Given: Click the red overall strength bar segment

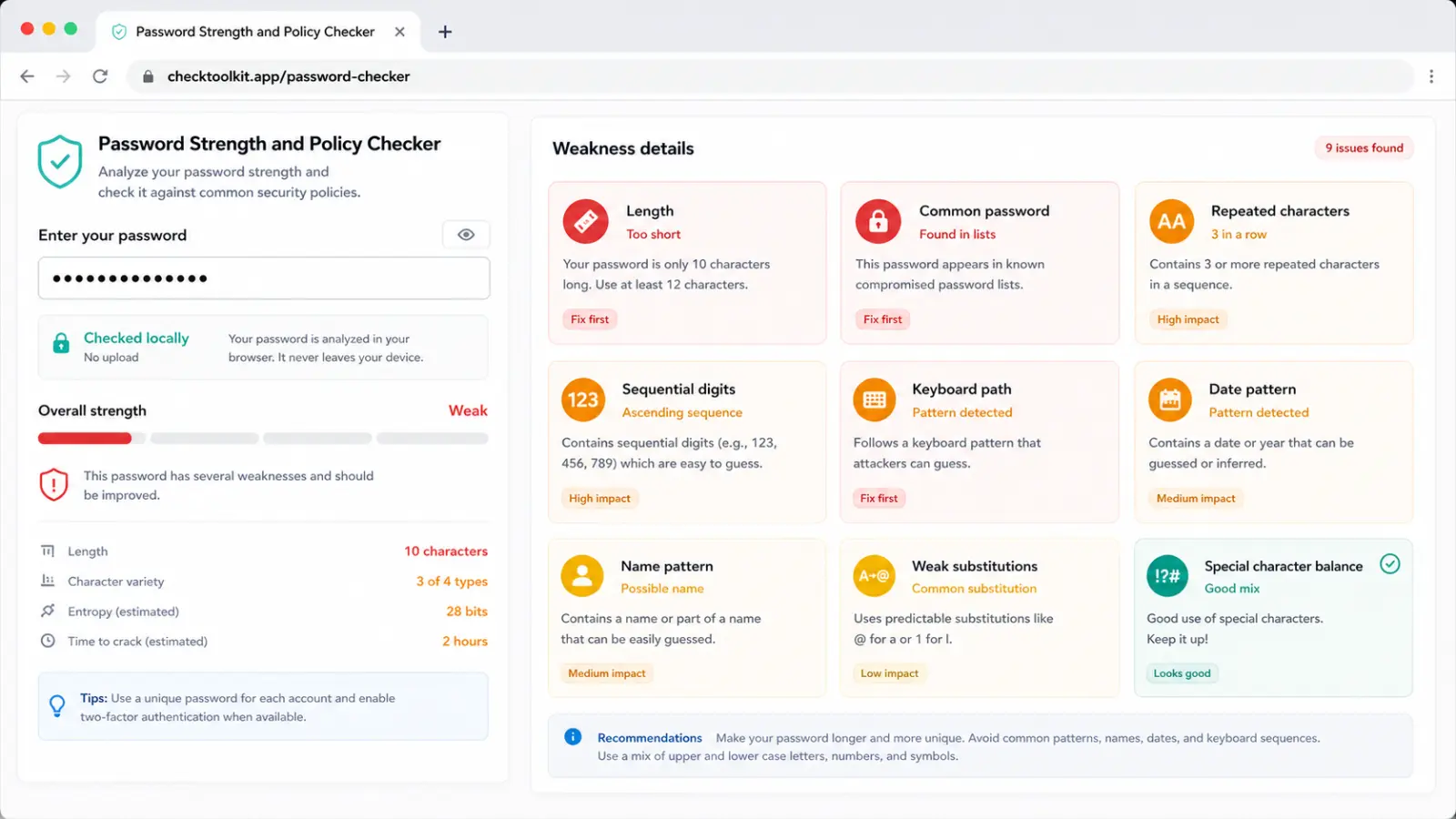Looking at the screenshot, I should pos(85,439).
